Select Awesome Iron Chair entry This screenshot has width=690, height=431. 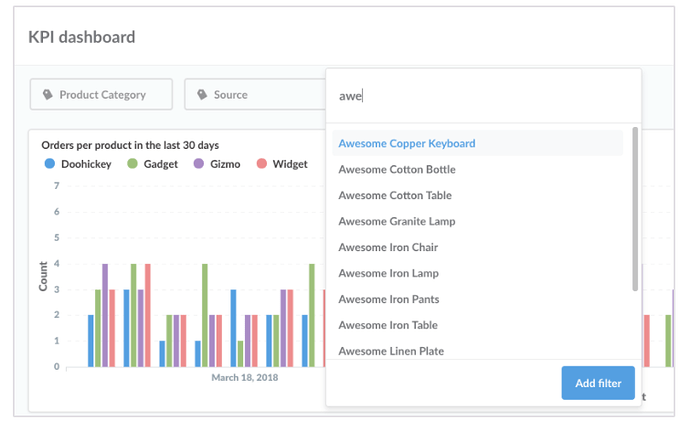388,247
